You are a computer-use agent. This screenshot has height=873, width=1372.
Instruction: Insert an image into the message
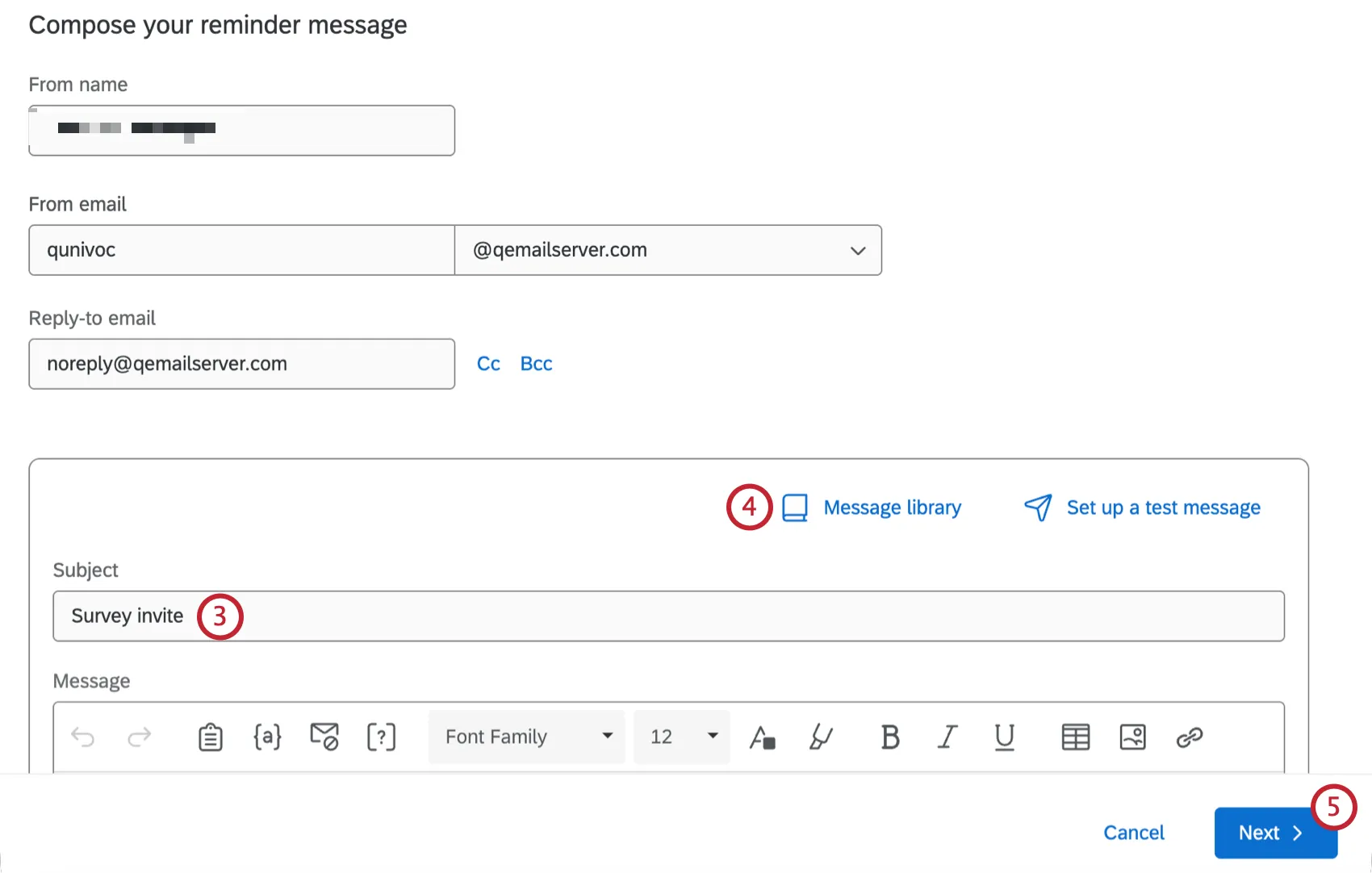[1133, 737]
